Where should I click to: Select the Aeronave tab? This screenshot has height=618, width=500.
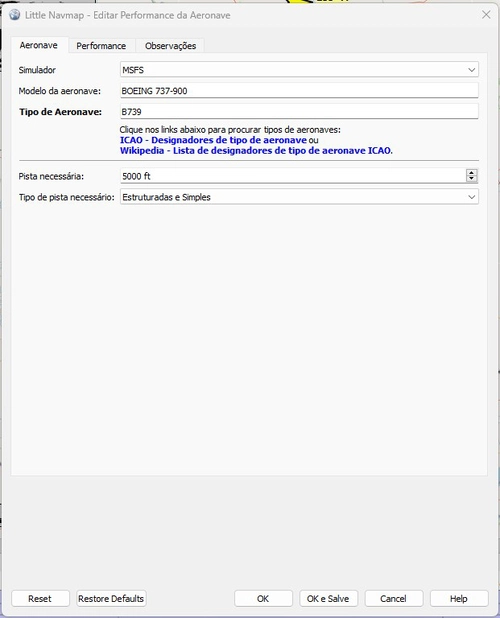click(x=39, y=45)
